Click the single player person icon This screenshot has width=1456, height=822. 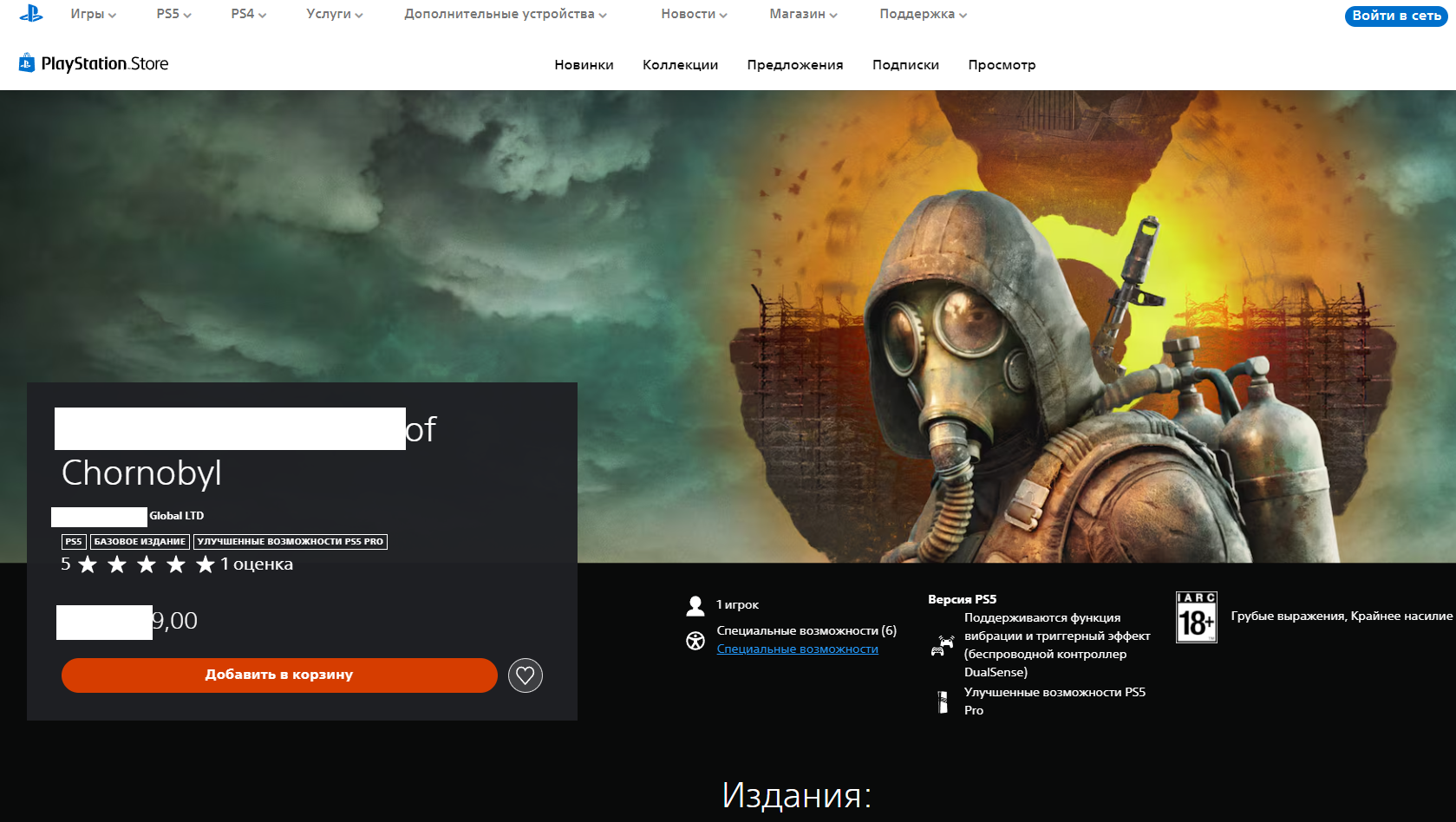click(695, 605)
